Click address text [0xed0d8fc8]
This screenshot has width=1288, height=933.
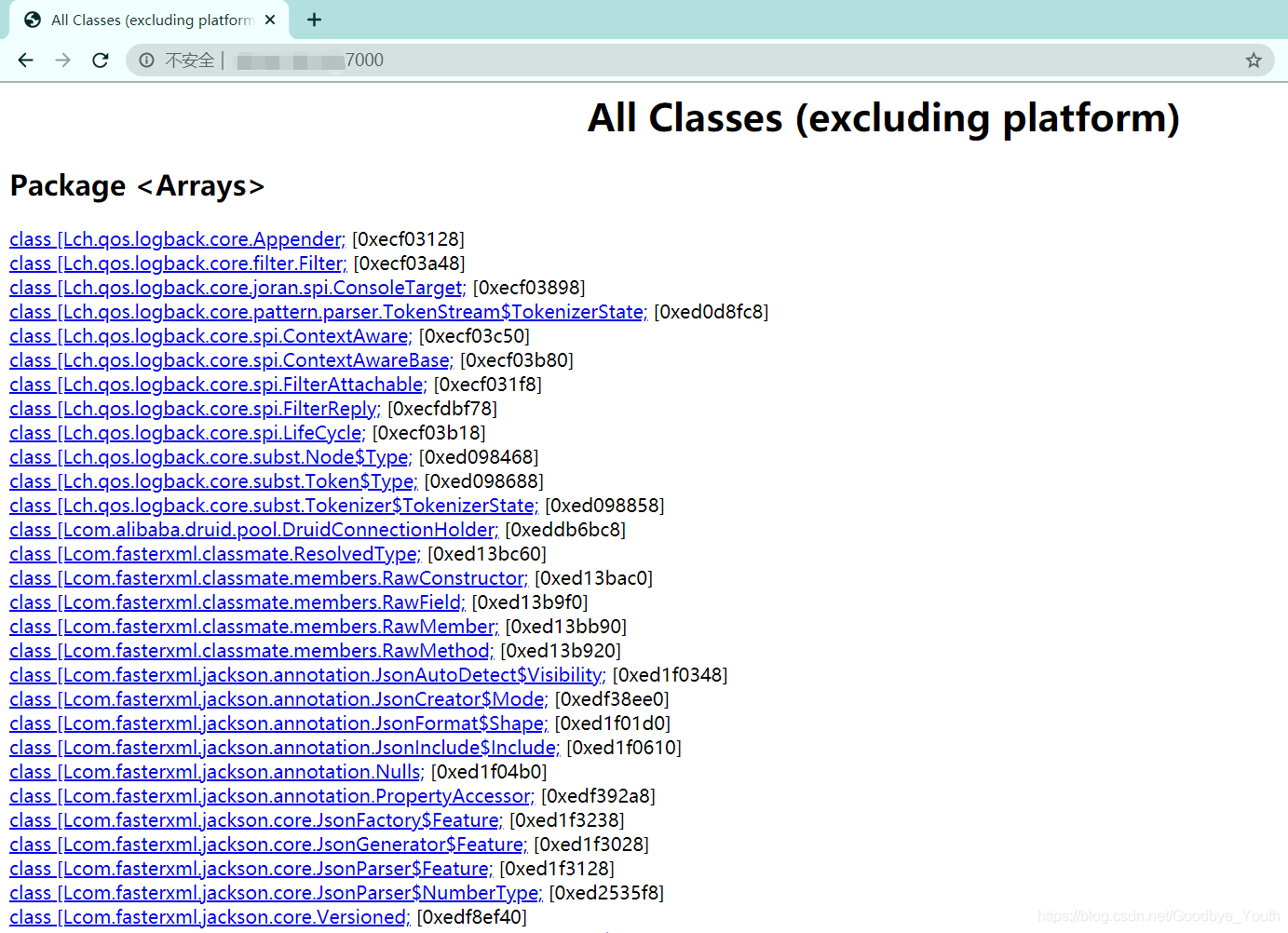click(712, 312)
